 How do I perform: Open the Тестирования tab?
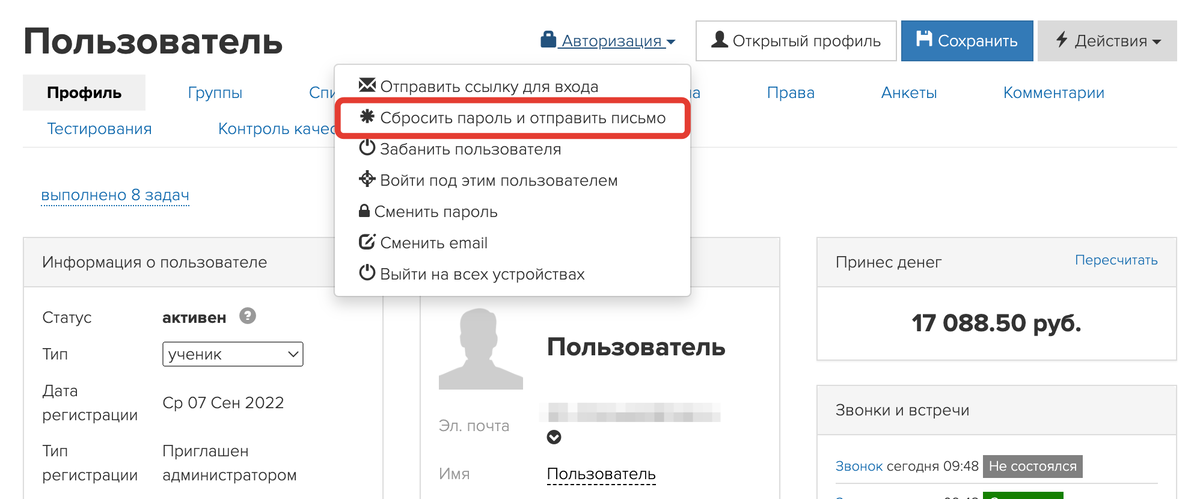point(99,128)
